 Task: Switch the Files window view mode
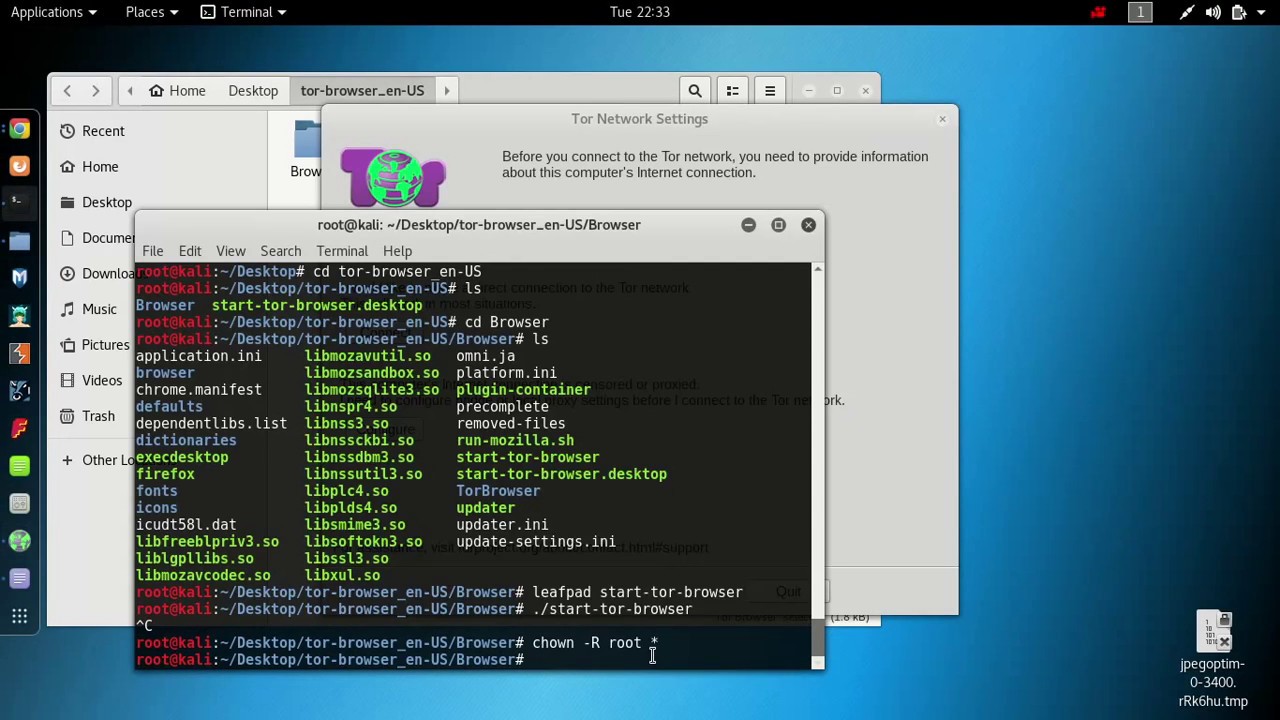[732, 91]
